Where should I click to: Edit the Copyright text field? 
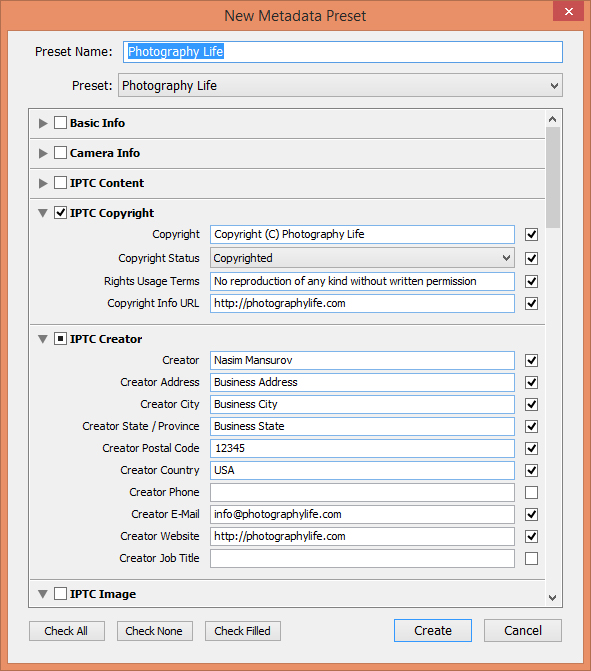pyautogui.click(x=362, y=235)
